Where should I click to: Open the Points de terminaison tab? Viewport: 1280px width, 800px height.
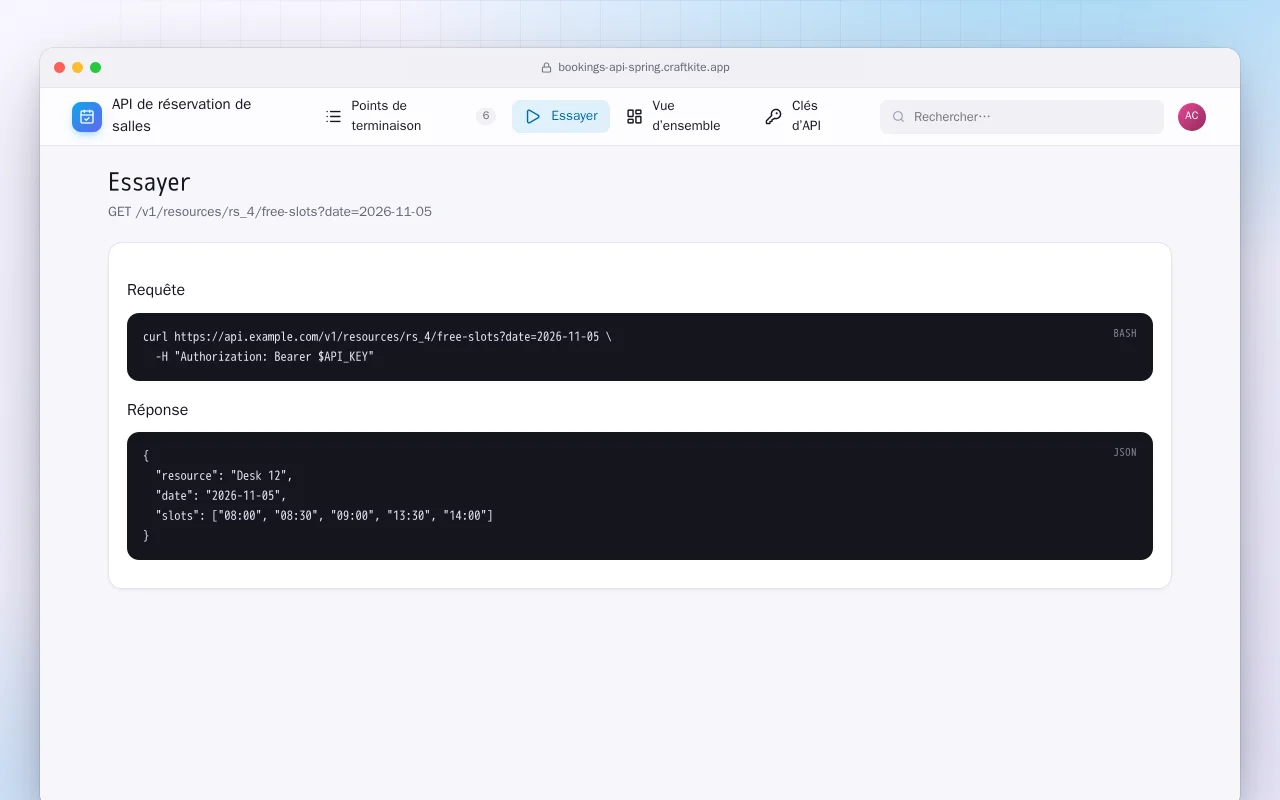tap(410, 116)
